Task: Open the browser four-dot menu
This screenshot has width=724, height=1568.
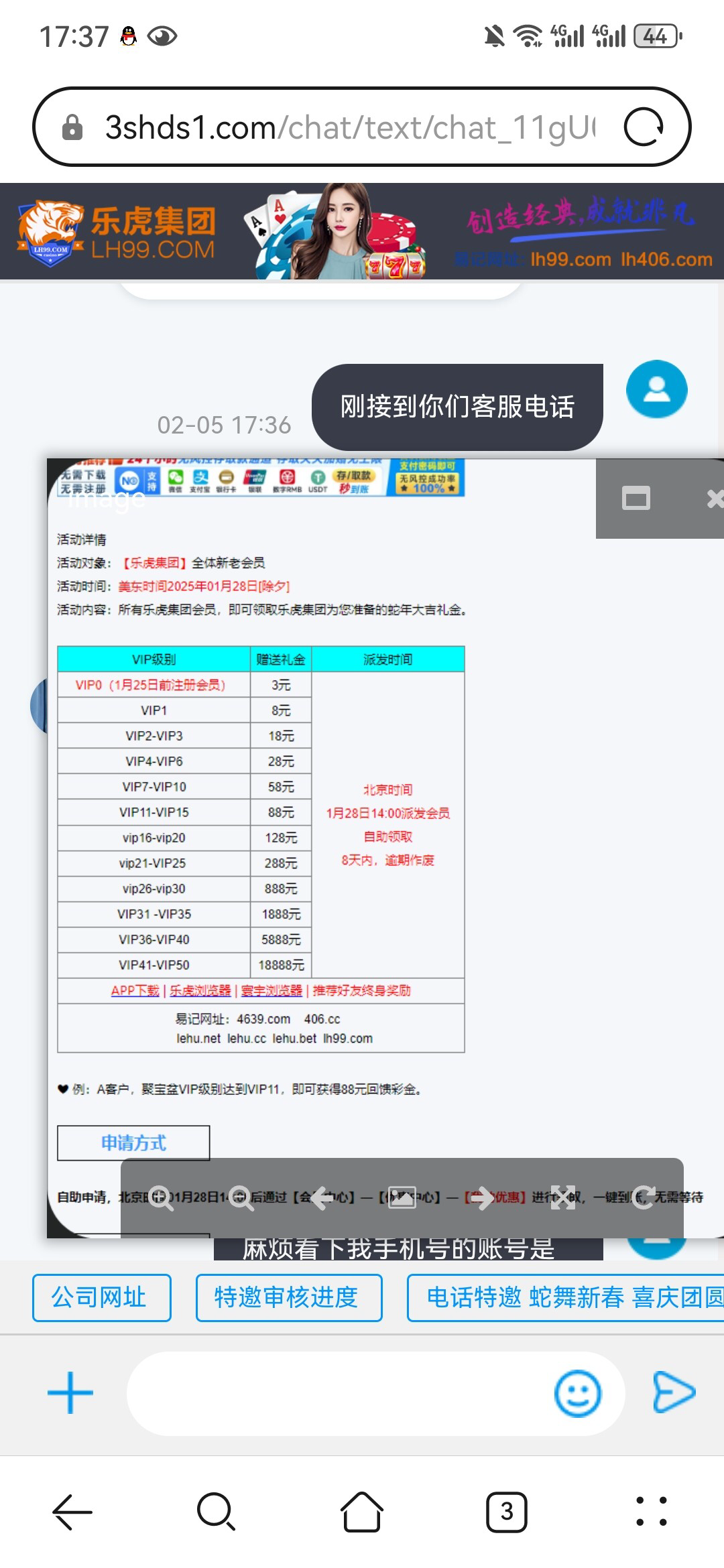Action: coord(651,1512)
